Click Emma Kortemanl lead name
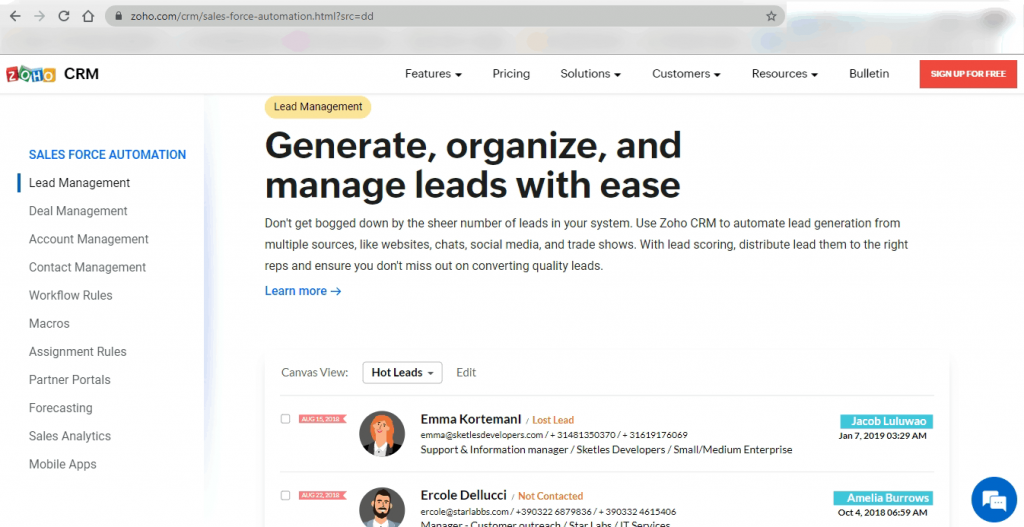Image resolution: width=1024 pixels, height=527 pixels. [x=470, y=419]
